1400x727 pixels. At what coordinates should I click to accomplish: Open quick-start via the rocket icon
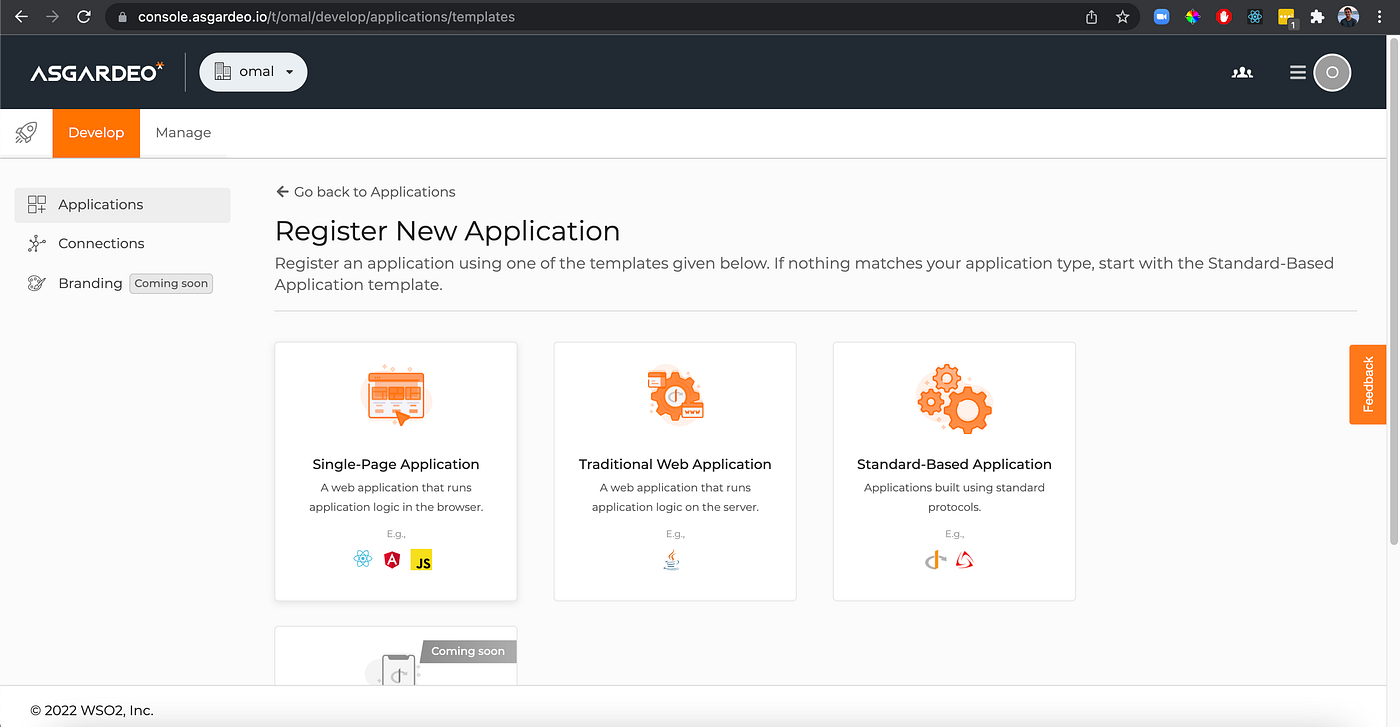pos(25,132)
